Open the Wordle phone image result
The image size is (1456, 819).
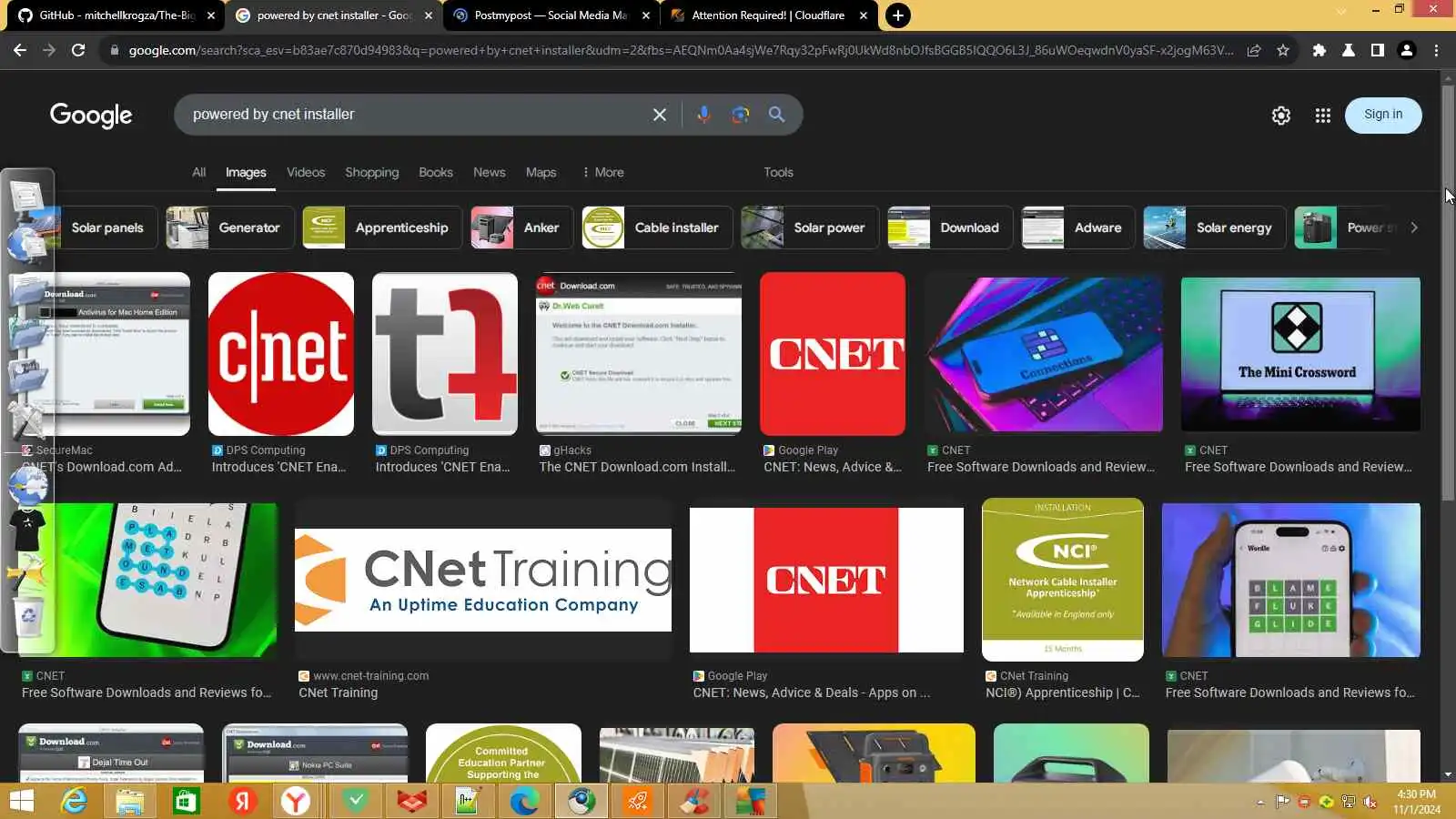tap(1291, 580)
